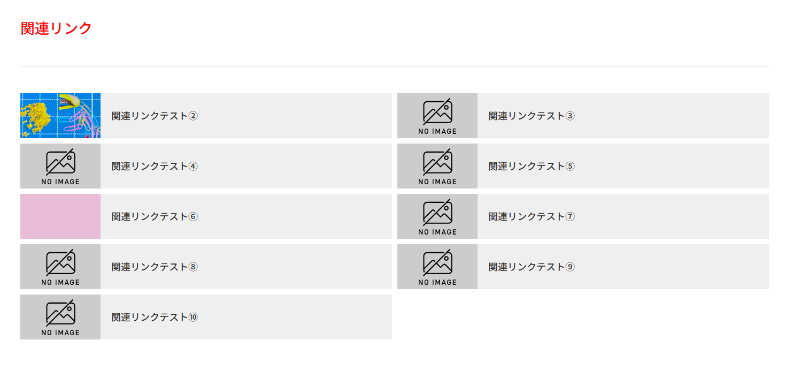Click the NO IMAGE icon for 関連リンクテスト④
Image resolution: width=785 pixels, height=370 pixels.
(x=60, y=166)
